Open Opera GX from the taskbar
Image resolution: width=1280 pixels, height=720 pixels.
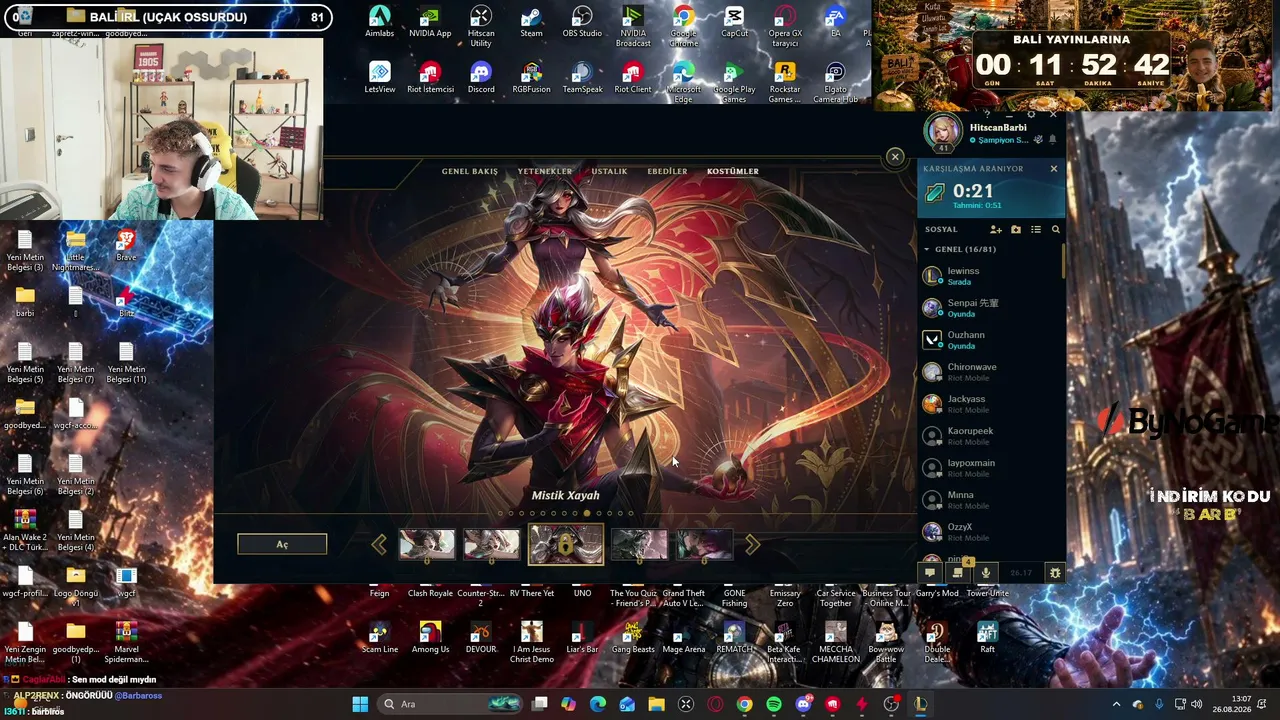(715, 704)
